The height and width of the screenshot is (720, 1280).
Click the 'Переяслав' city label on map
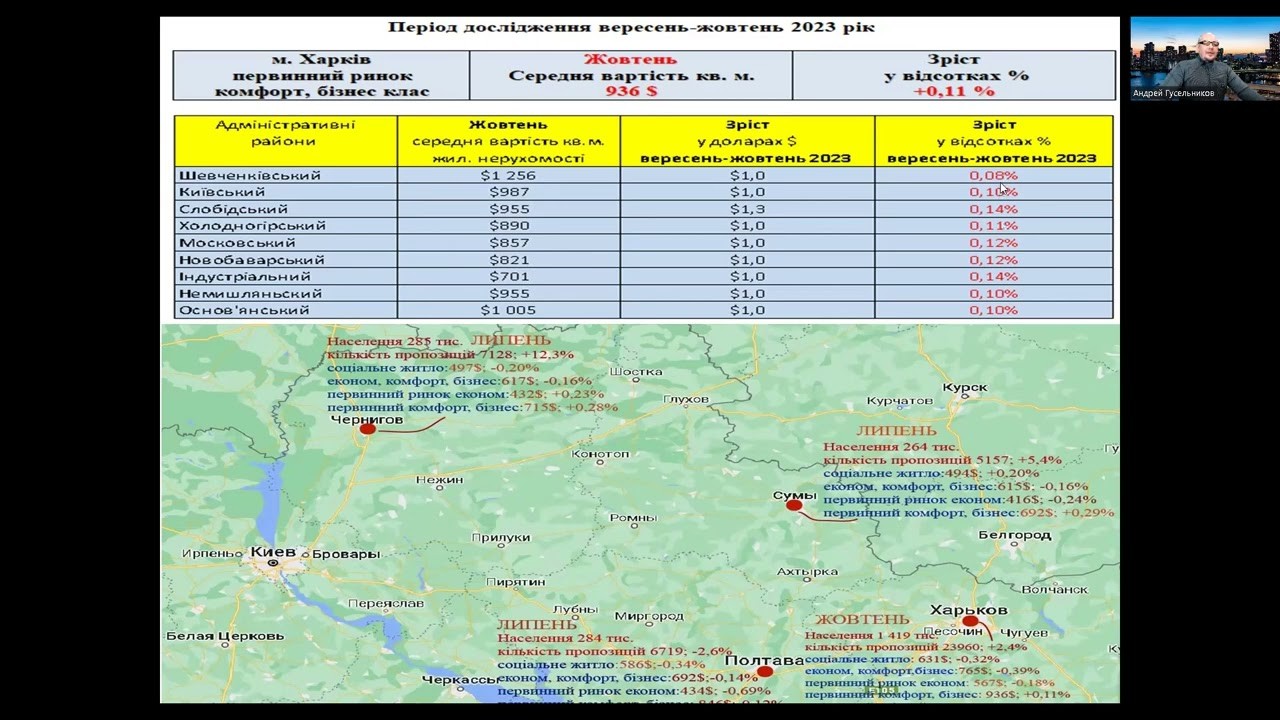(x=385, y=603)
